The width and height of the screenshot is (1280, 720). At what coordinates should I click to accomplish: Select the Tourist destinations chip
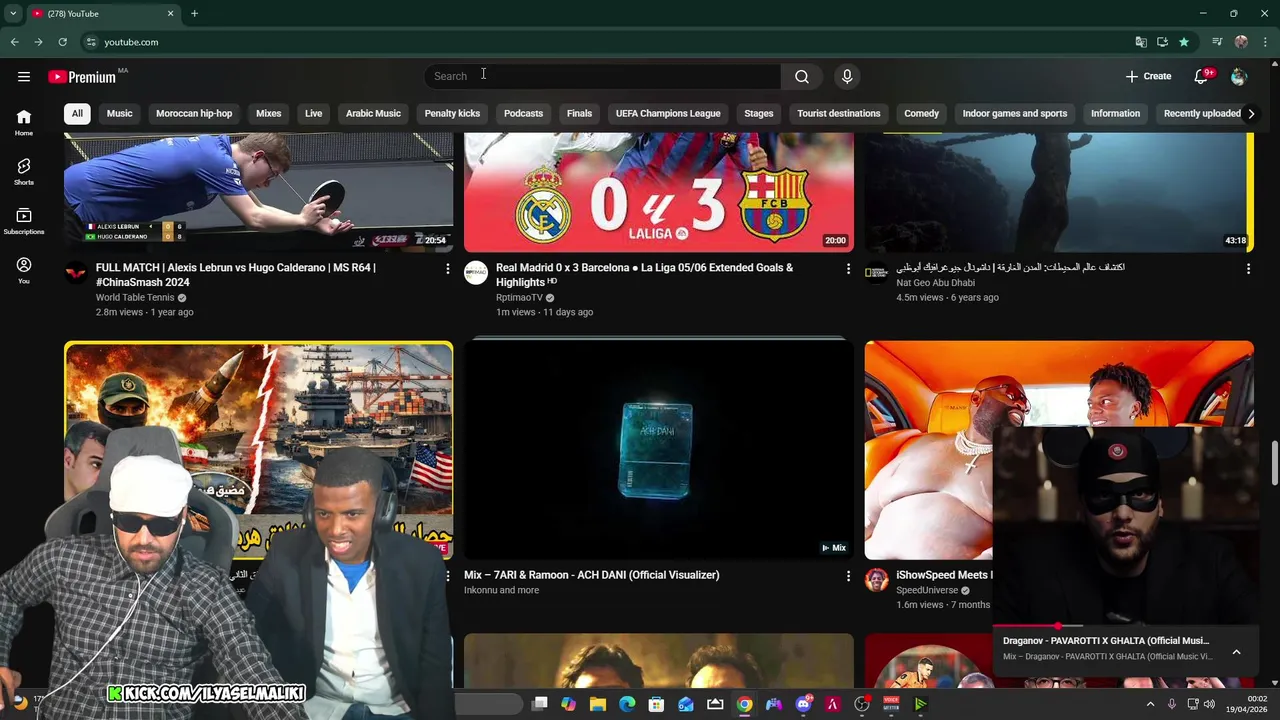[x=839, y=113]
